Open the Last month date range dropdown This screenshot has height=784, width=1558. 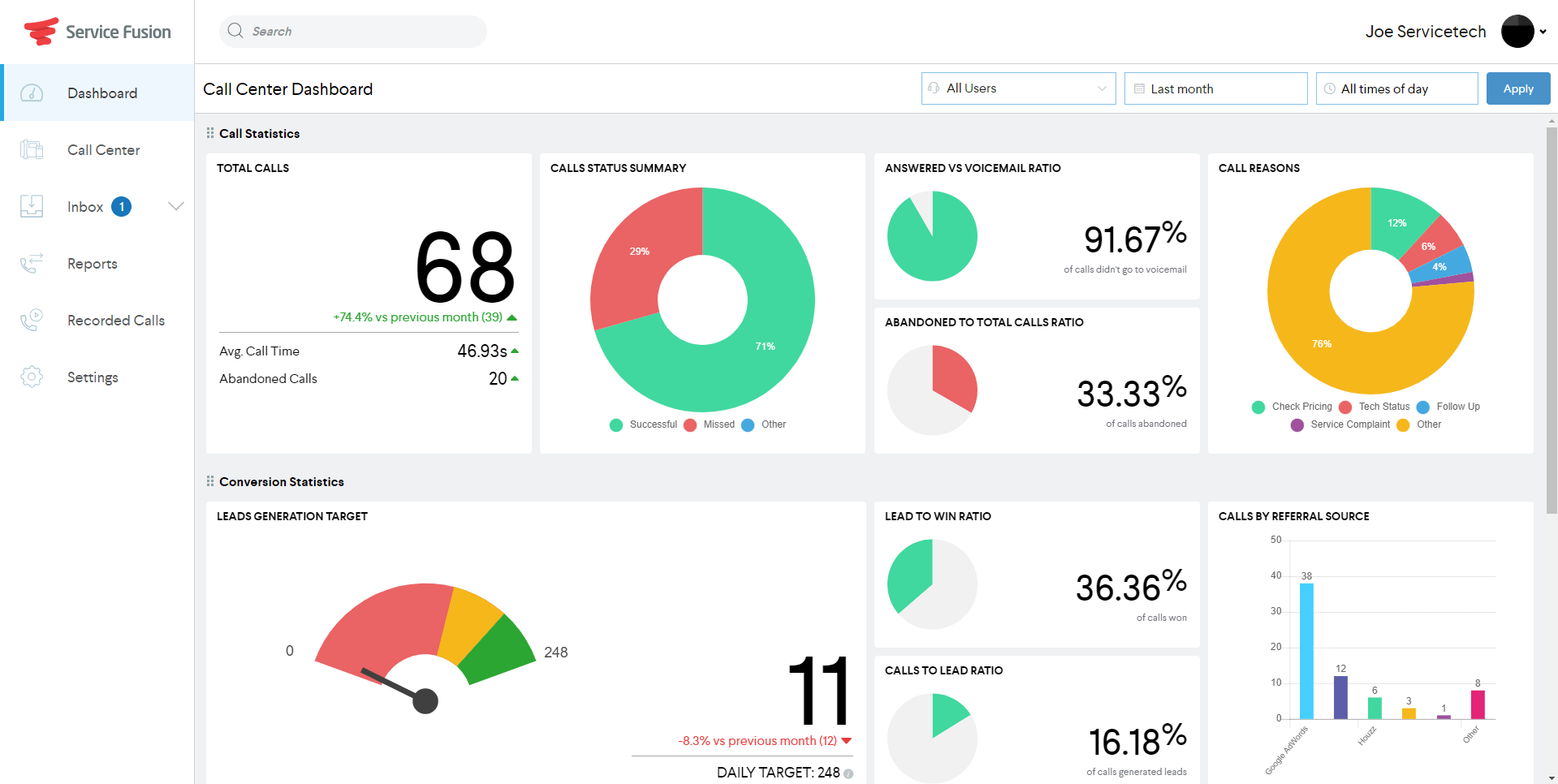(1215, 88)
